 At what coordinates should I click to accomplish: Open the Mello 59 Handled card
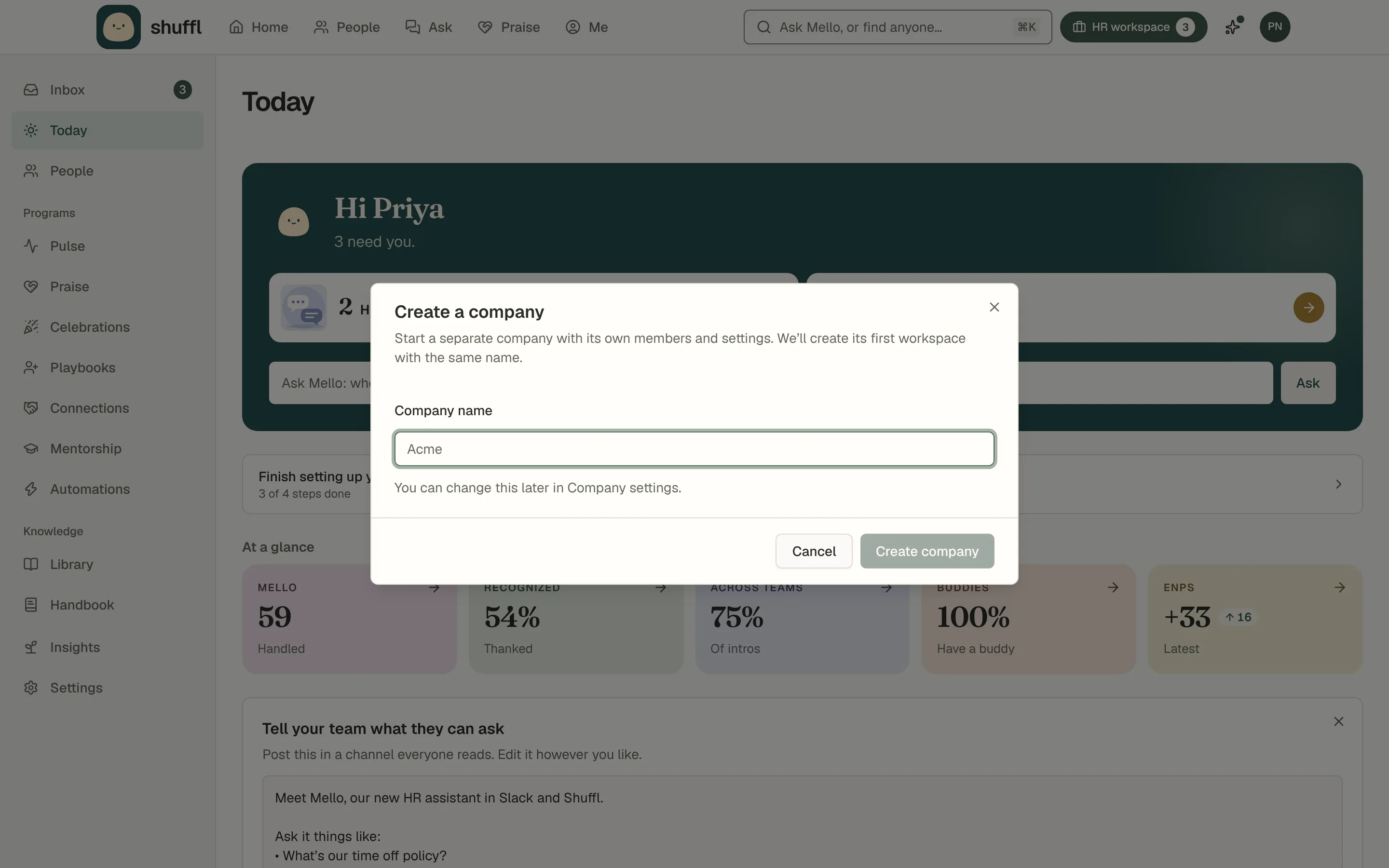click(349, 619)
